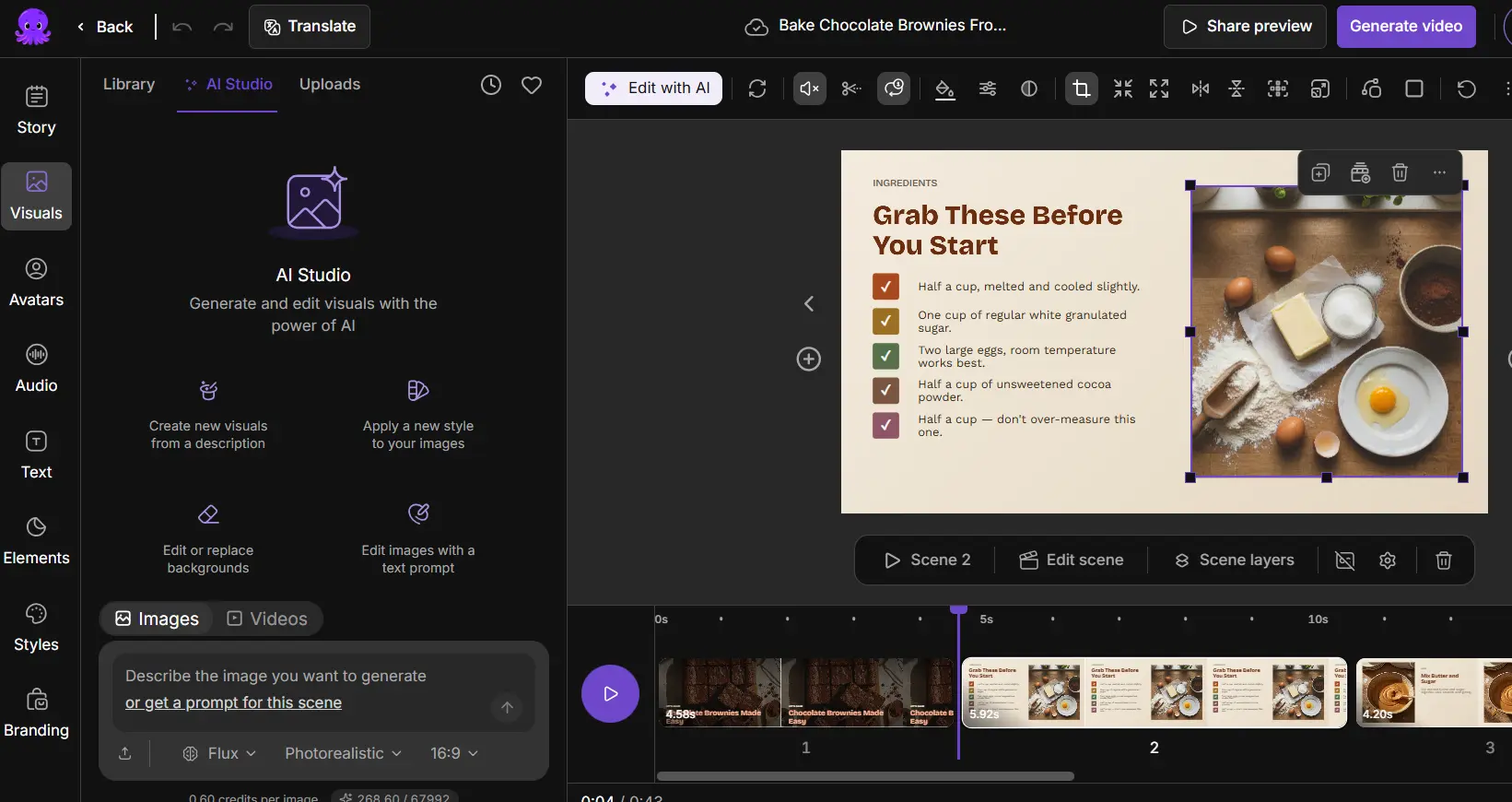Click the horizontal timeline scrollbar

865,776
